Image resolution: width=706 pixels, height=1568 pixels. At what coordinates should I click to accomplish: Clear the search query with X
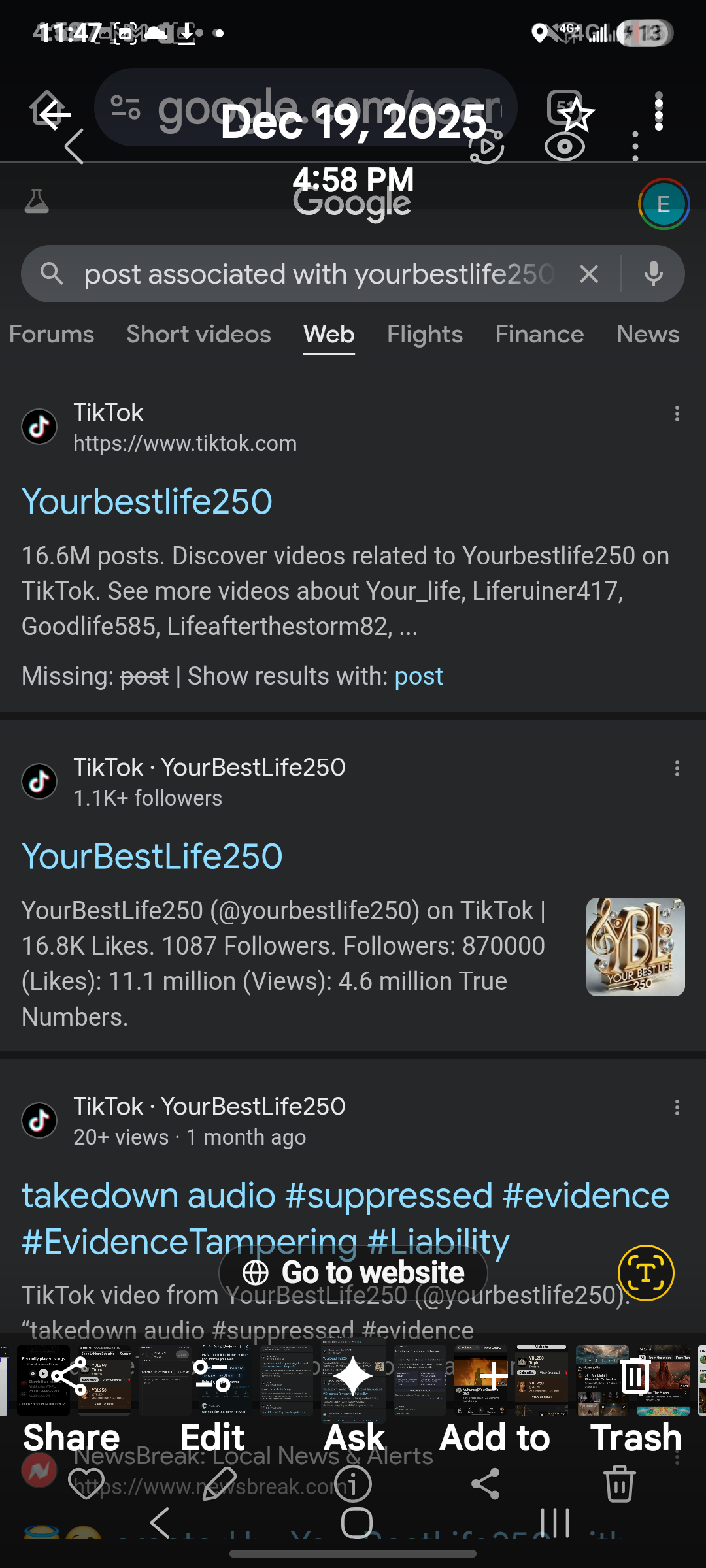tap(589, 274)
